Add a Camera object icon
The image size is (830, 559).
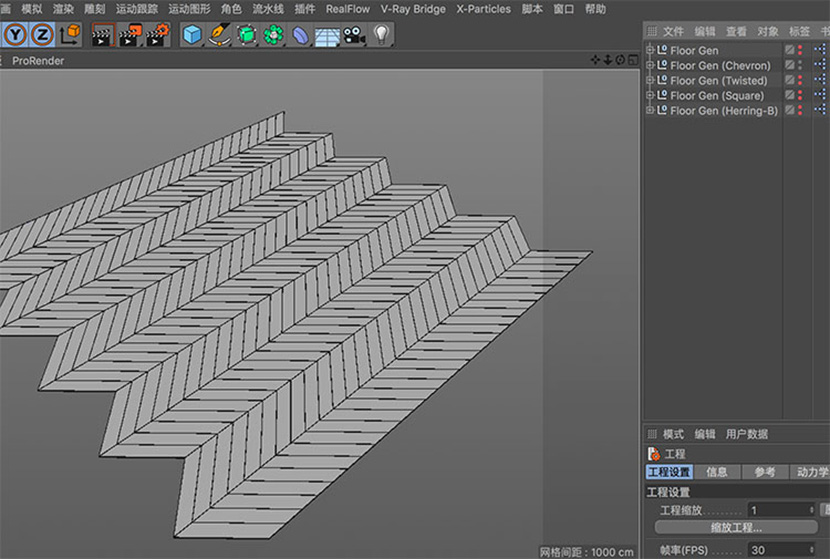pyautogui.click(x=354, y=35)
